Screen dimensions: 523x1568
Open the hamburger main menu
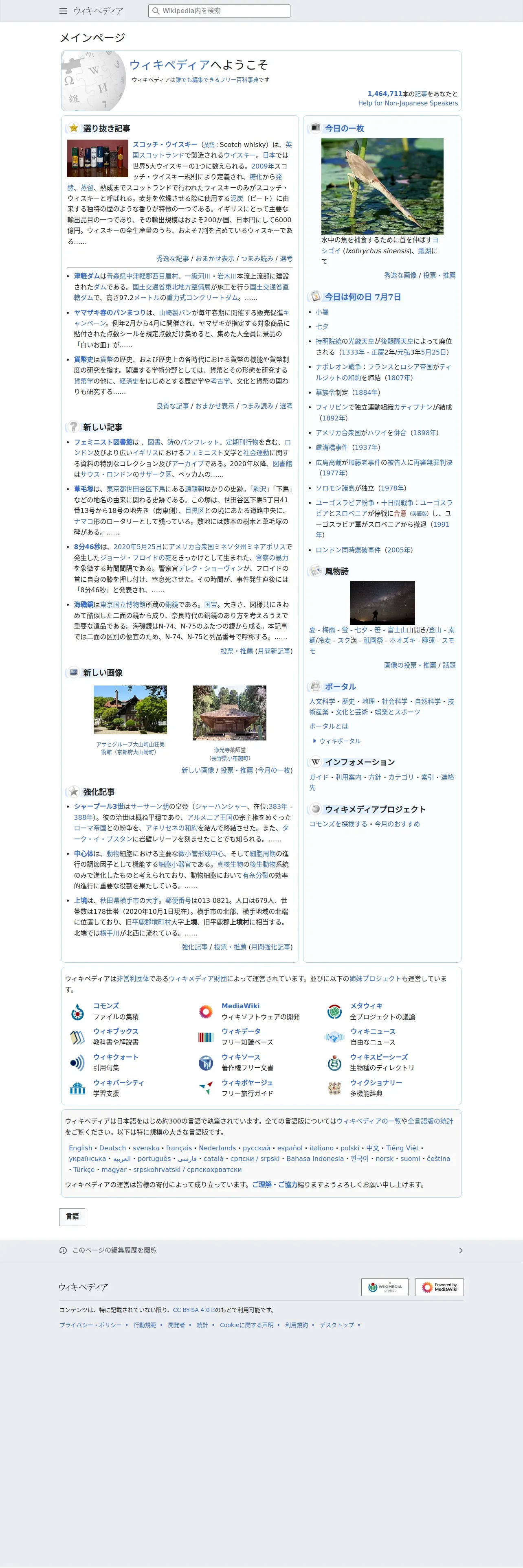coord(63,11)
